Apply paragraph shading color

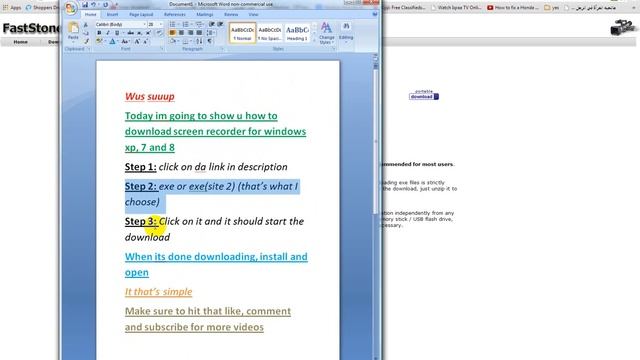[x=173, y=41]
